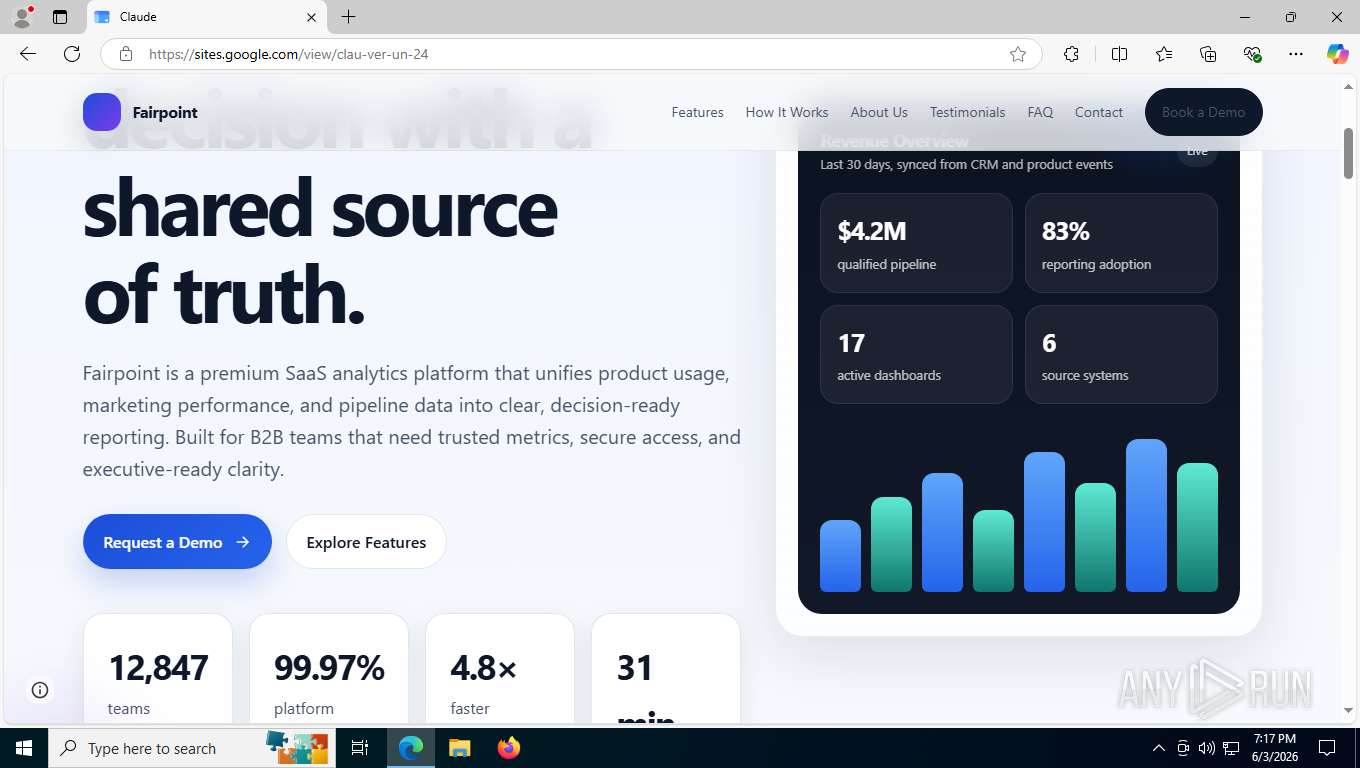Click the Fairpoint logo icon

102,112
